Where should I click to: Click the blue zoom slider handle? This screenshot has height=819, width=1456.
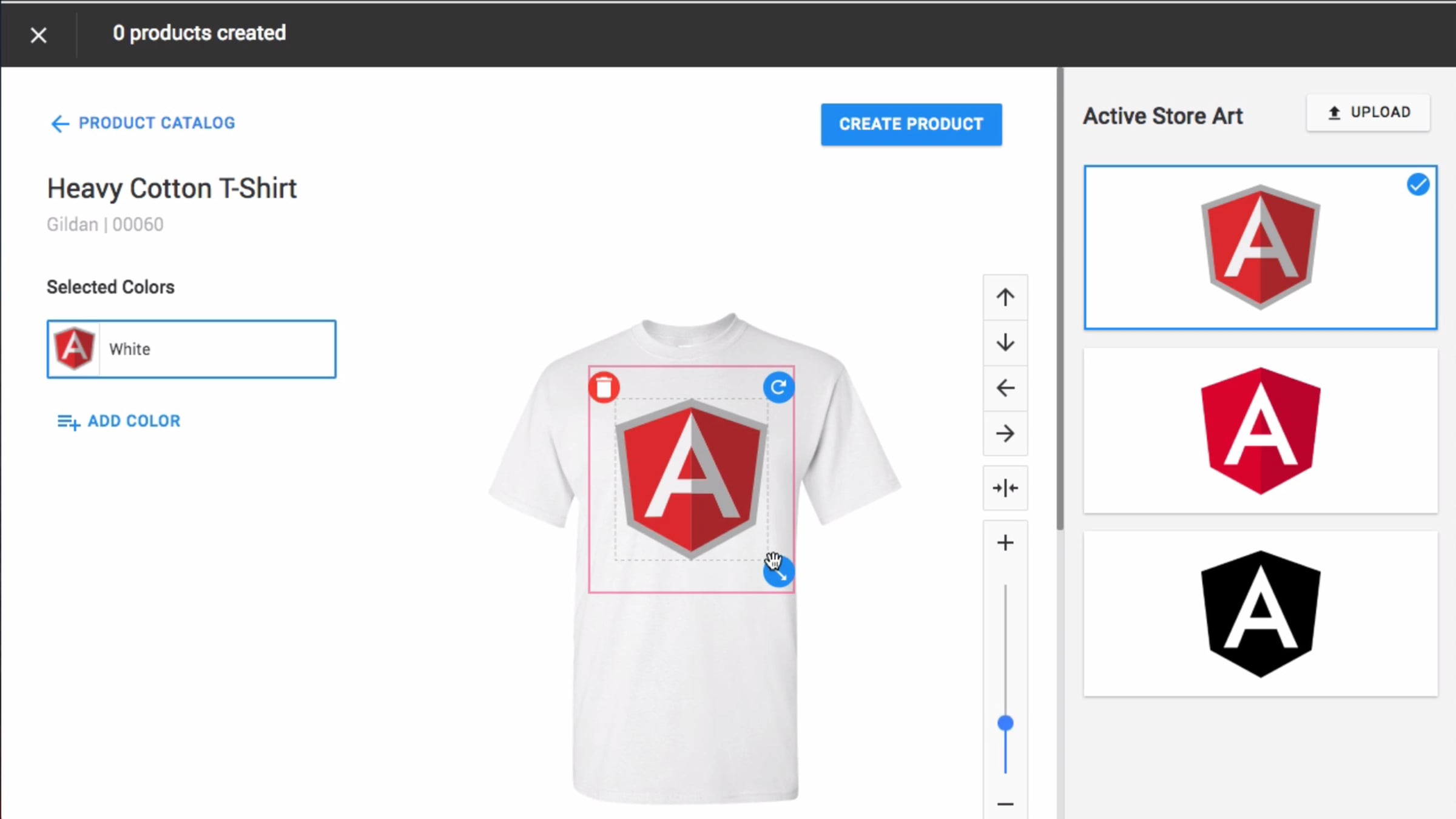tap(1005, 723)
